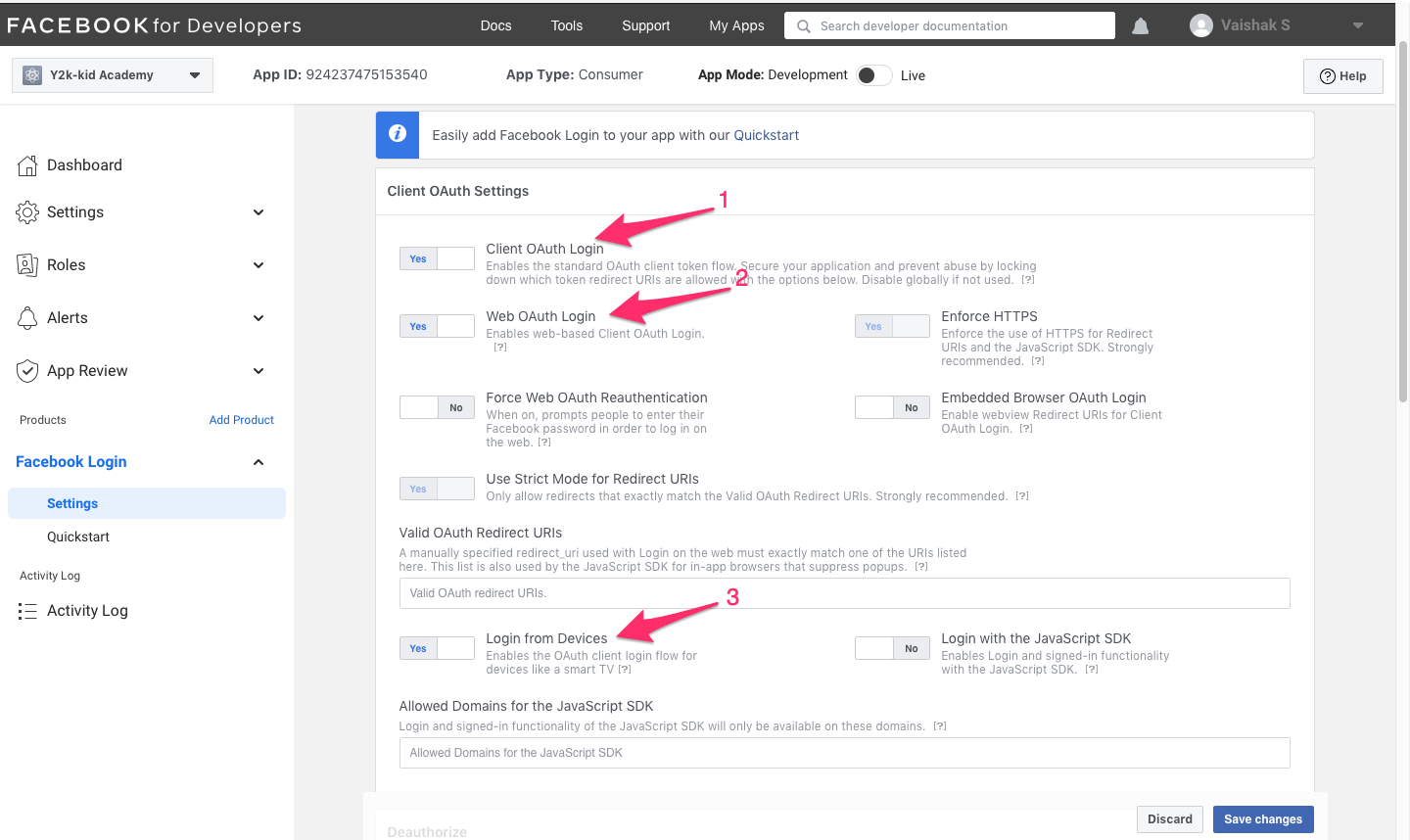Click the Allowed Domains for JavaScript SDK field
This screenshot has width=1410, height=840.
click(844, 753)
